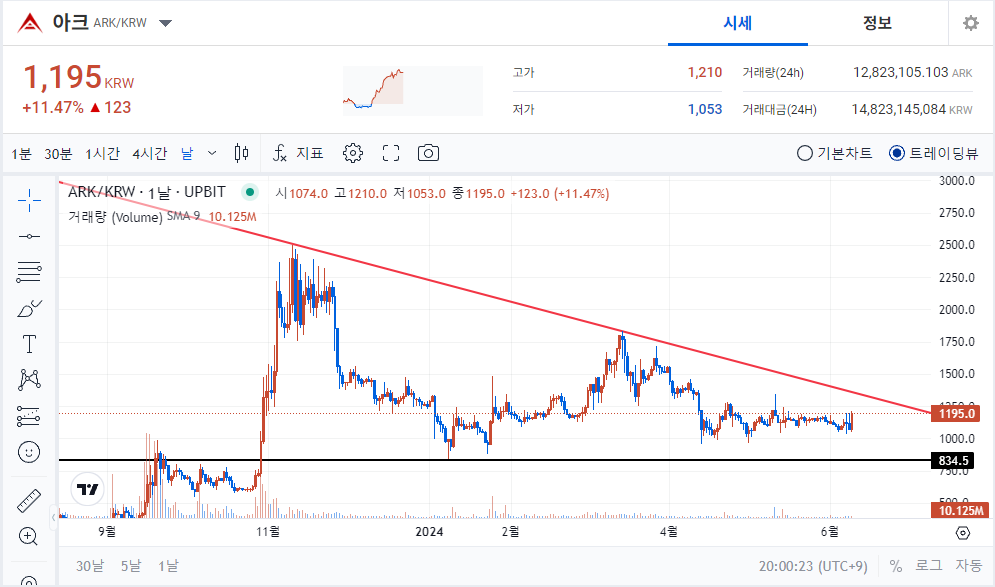Click the 거래량 (Volume) indicator legend
Image resolution: width=995 pixels, height=587 pixels.
115,217
